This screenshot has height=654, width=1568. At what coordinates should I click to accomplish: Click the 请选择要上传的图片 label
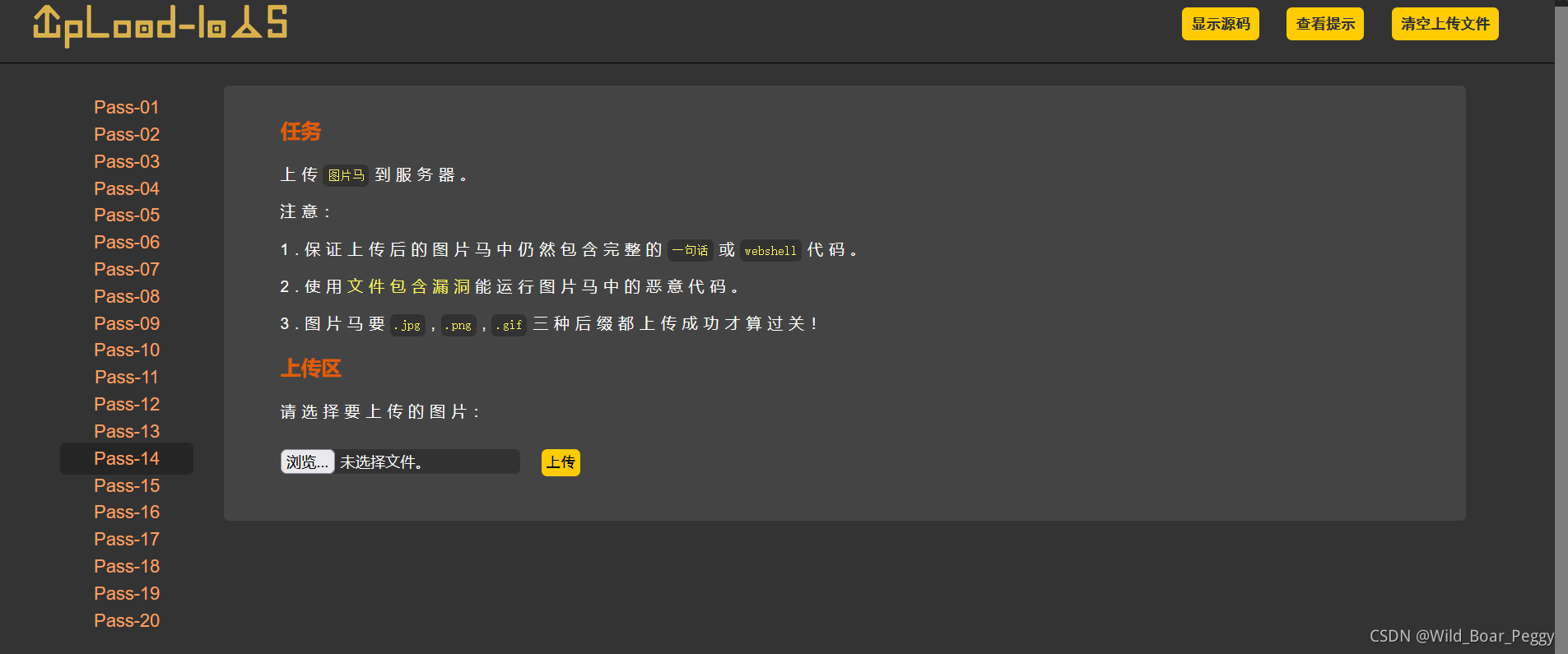(x=379, y=411)
